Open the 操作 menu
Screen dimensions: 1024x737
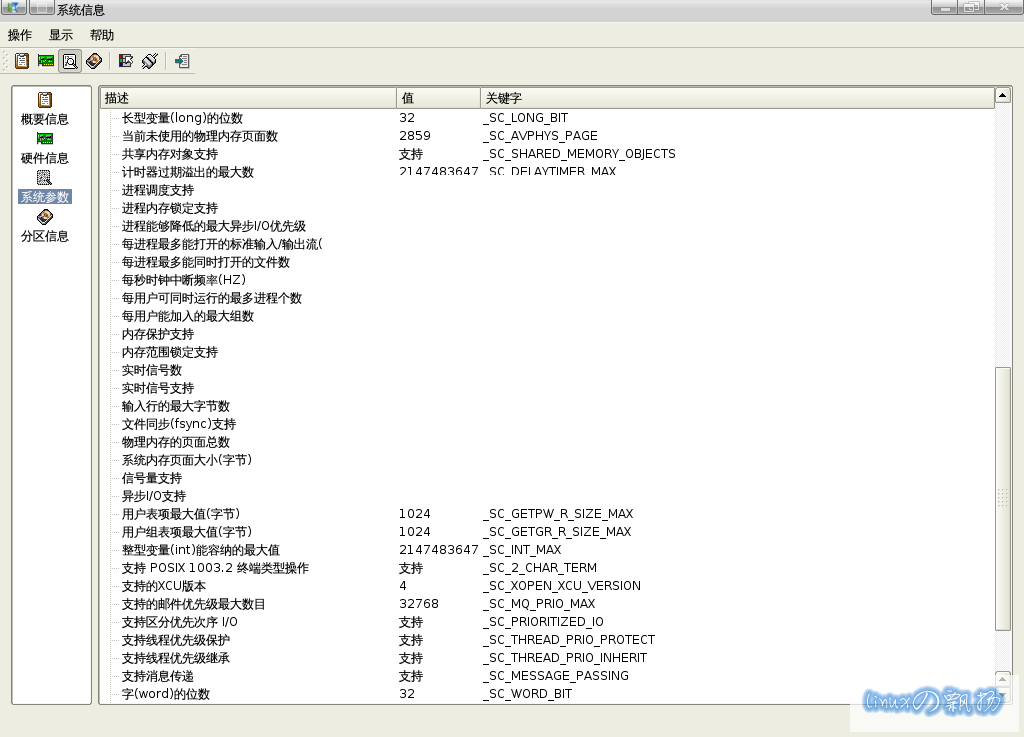[20, 35]
